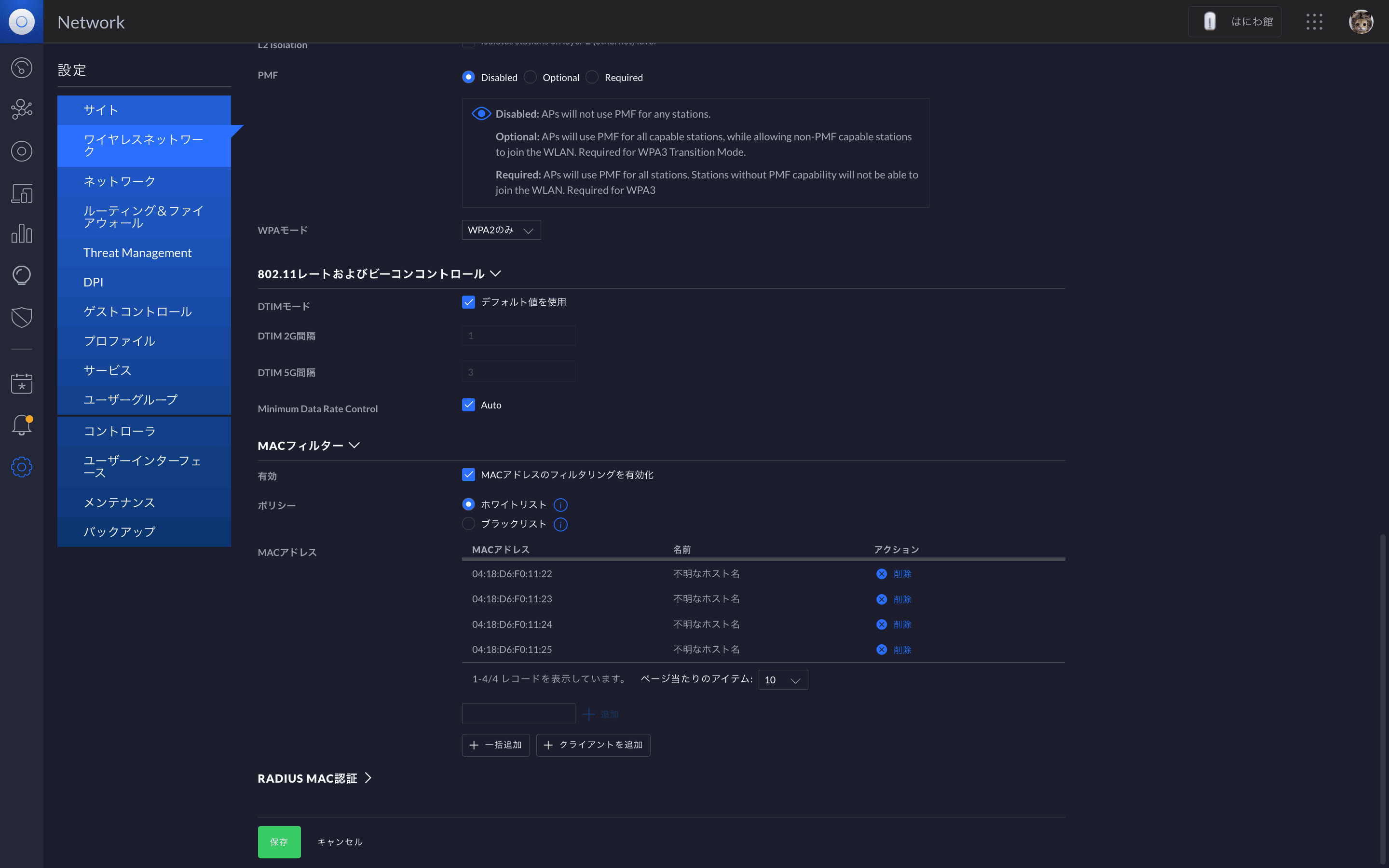This screenshot has width=1389, height=868.
Task: Open the user avatar menu
Action: pyautogui.click(x=1361, y=22)
